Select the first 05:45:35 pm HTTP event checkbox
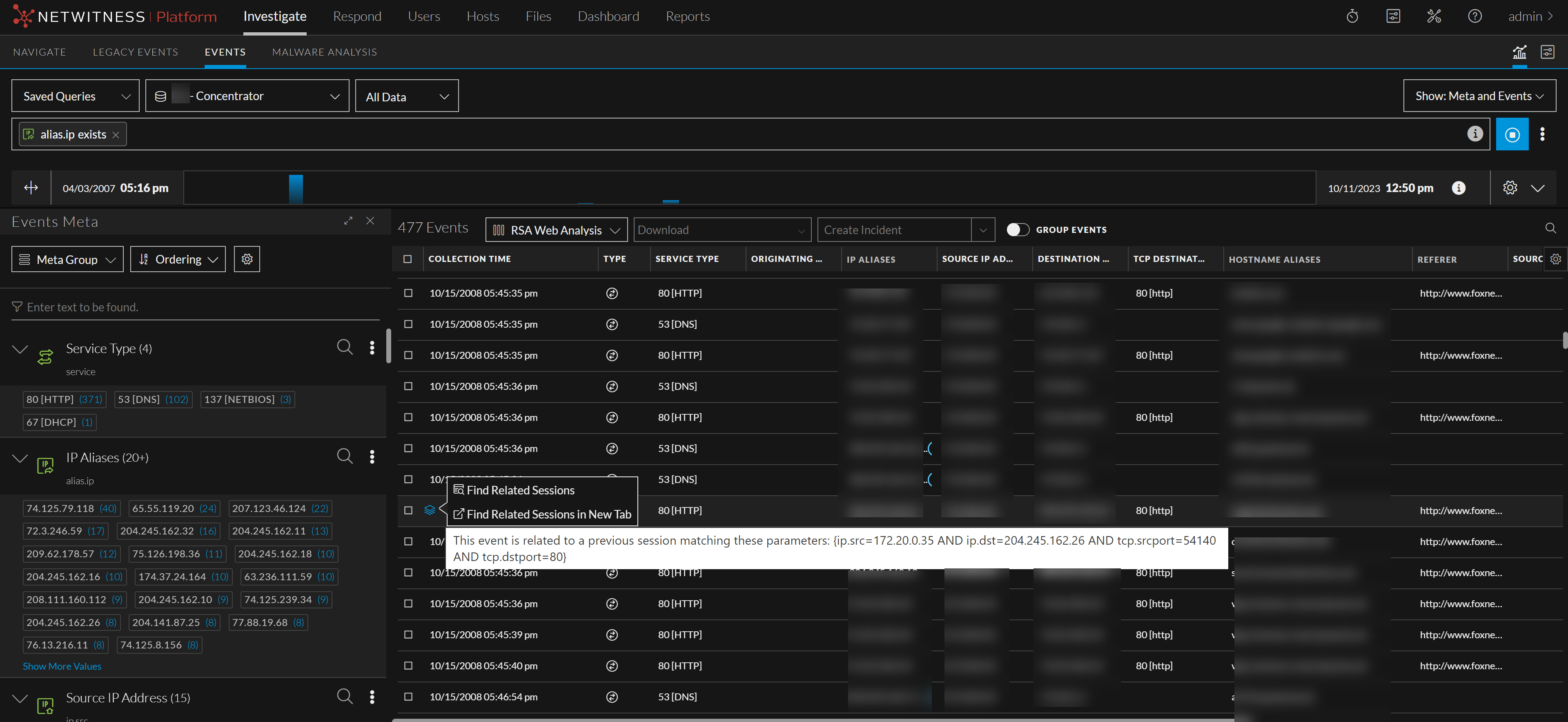1568x722 pixels. (x=408, y=293)
